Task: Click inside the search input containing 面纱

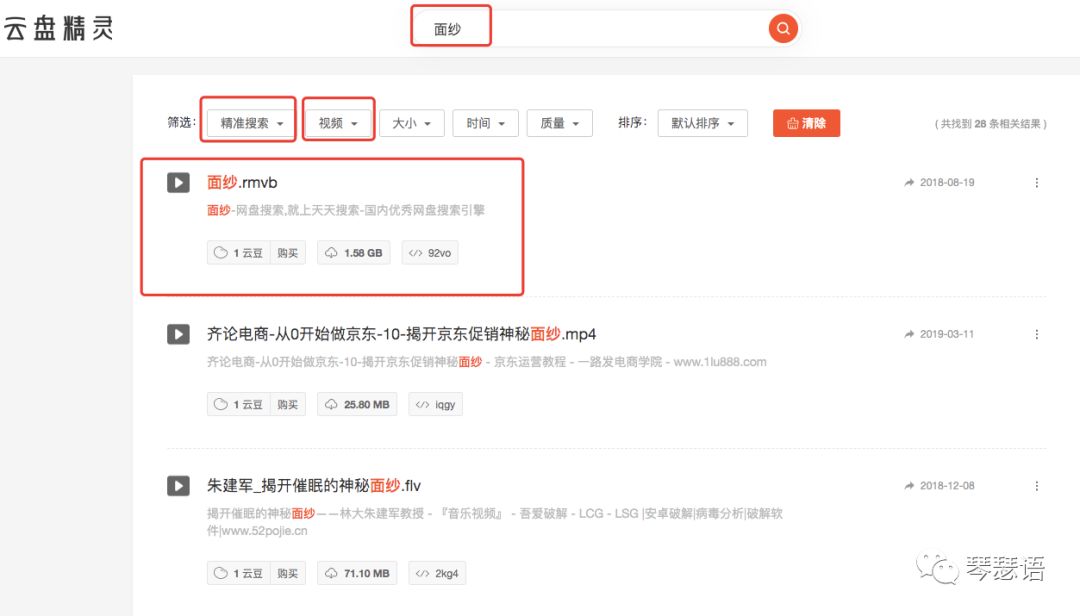Action: click(x=450, y=28)
